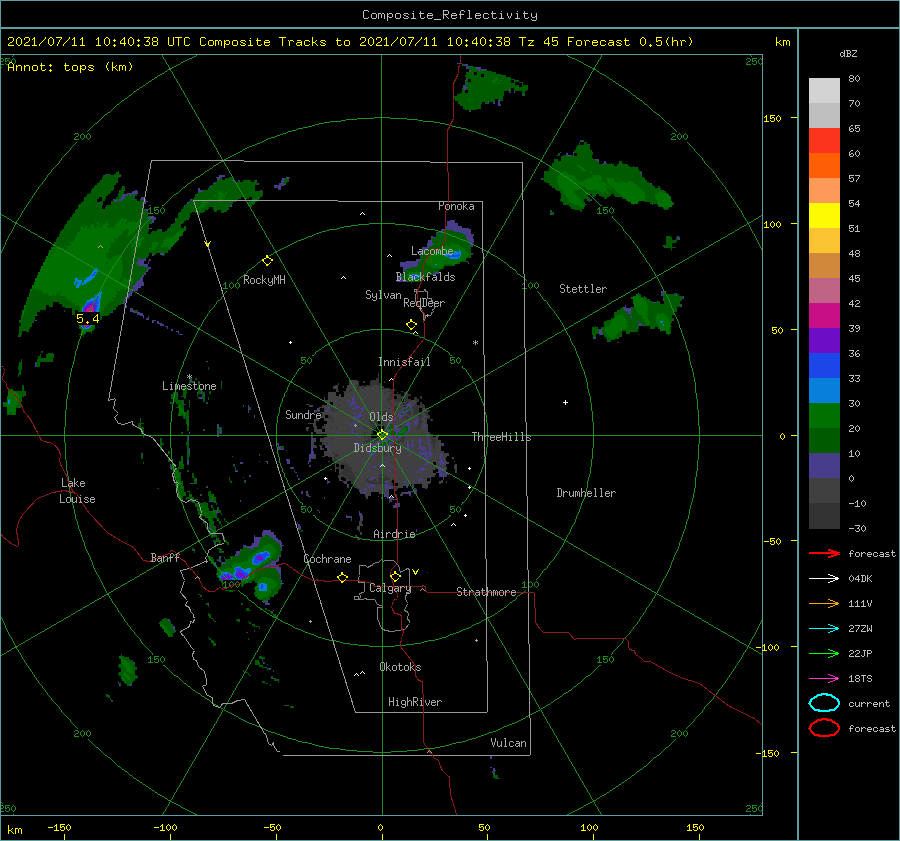Click the yellow diamond marker near RedDeer

pyautogui.click(x=411, y=325)
